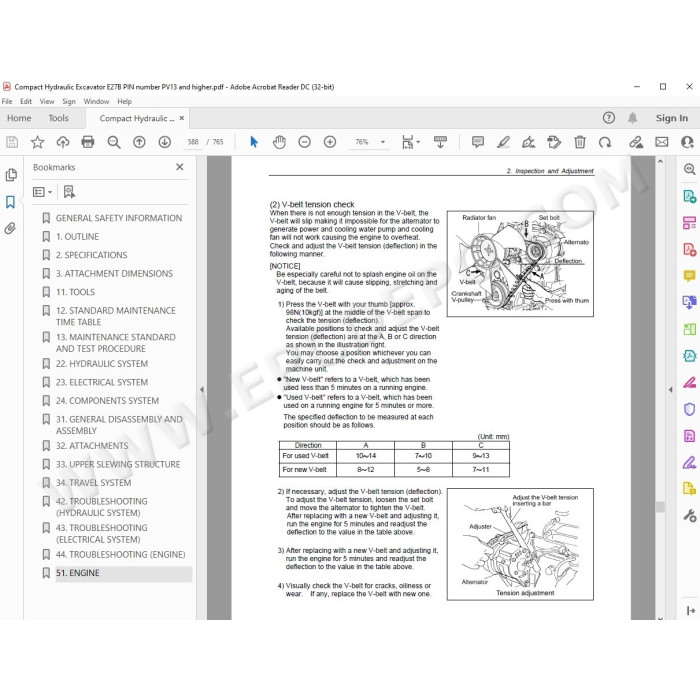Open the 44. TROUBLESHOOTING (ENGINE) bookmark
700x700 pixels.
click(x=121, y=554)
